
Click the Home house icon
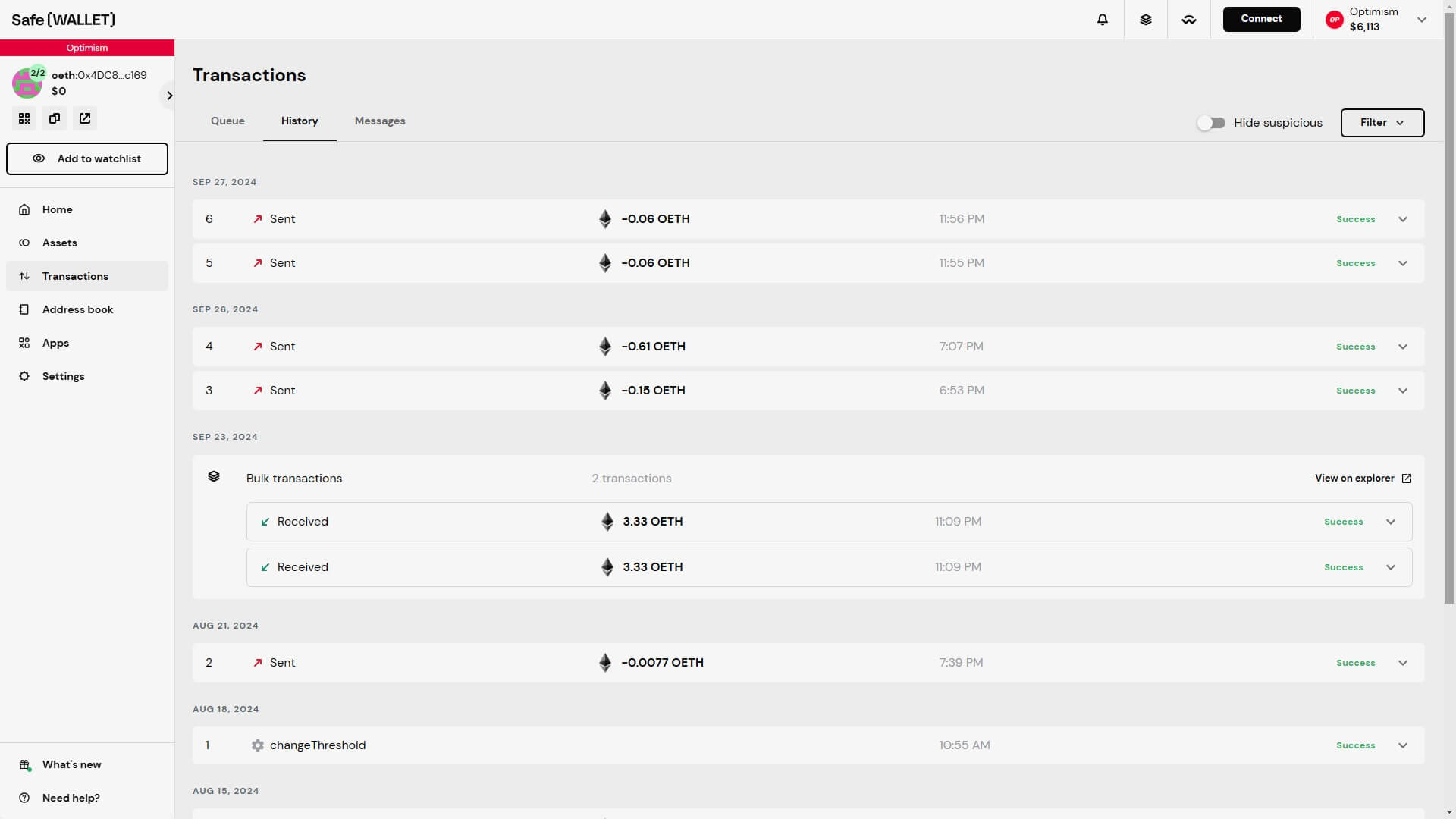click(24, 209)
